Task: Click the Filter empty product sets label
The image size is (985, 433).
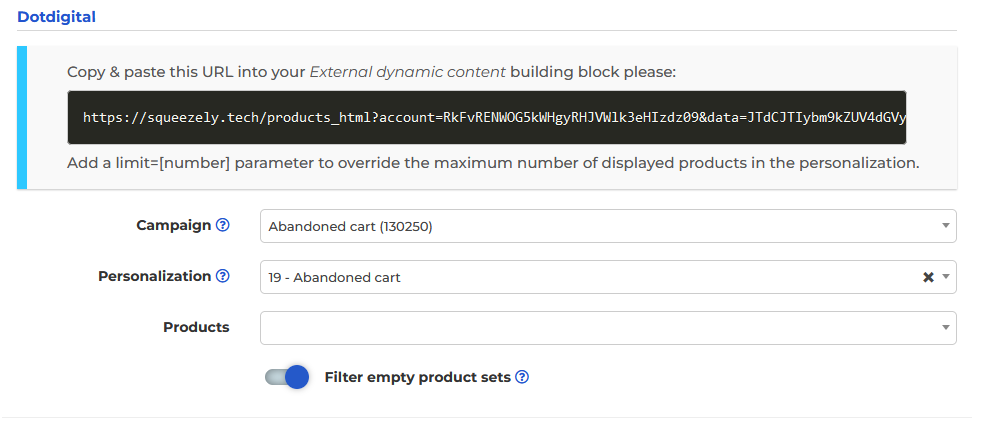Action: pos(417,377)
